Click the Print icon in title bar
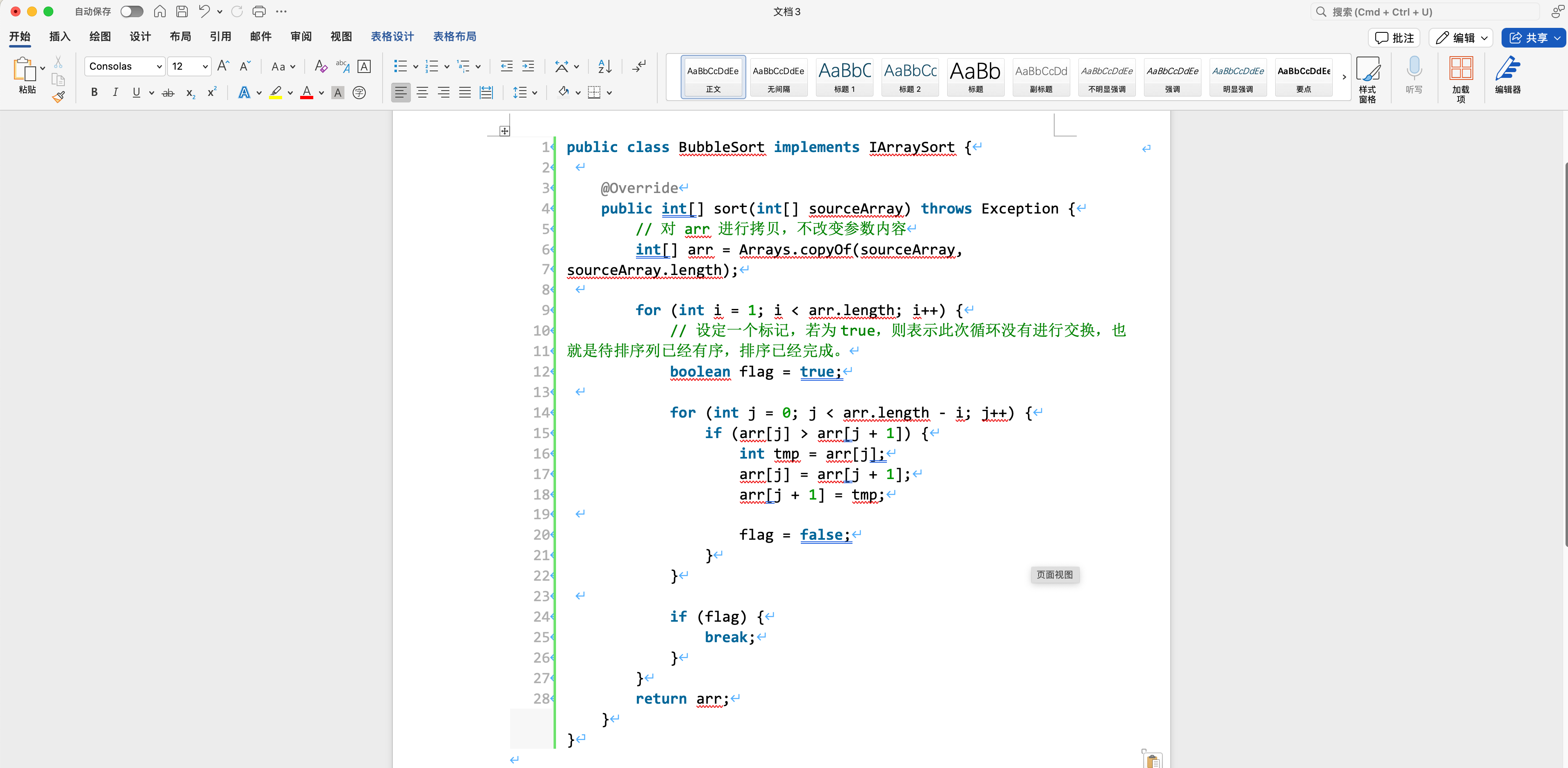Image resolution: width=1568 pixels, height=768 pixels. pos(259,11)
